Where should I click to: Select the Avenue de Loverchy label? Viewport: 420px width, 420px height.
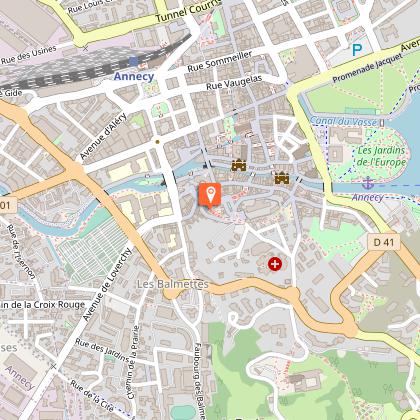pos(107,285)
